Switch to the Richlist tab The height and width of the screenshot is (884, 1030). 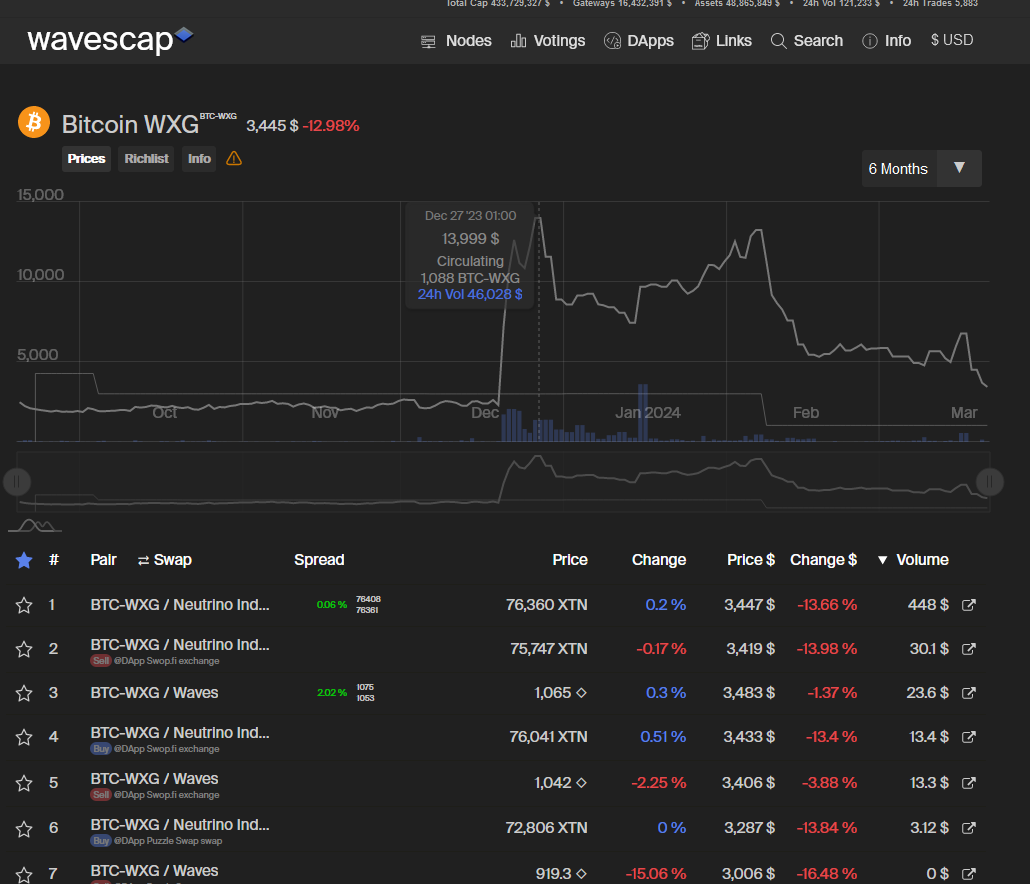[146, 159]
